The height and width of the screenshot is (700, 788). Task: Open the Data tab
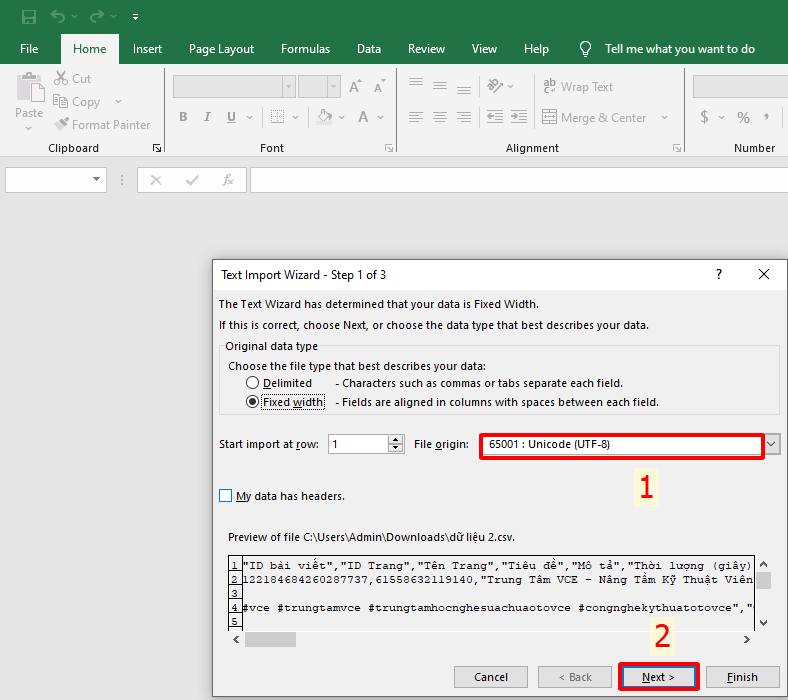369,49
